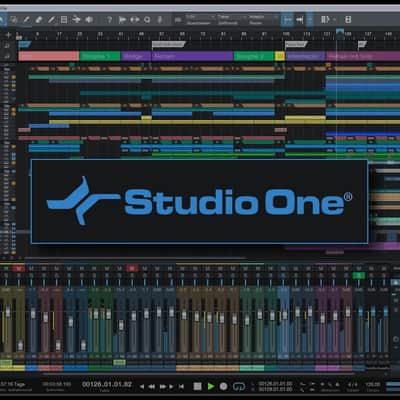Select the Eraser tool in the toolbar

point(38,20)
